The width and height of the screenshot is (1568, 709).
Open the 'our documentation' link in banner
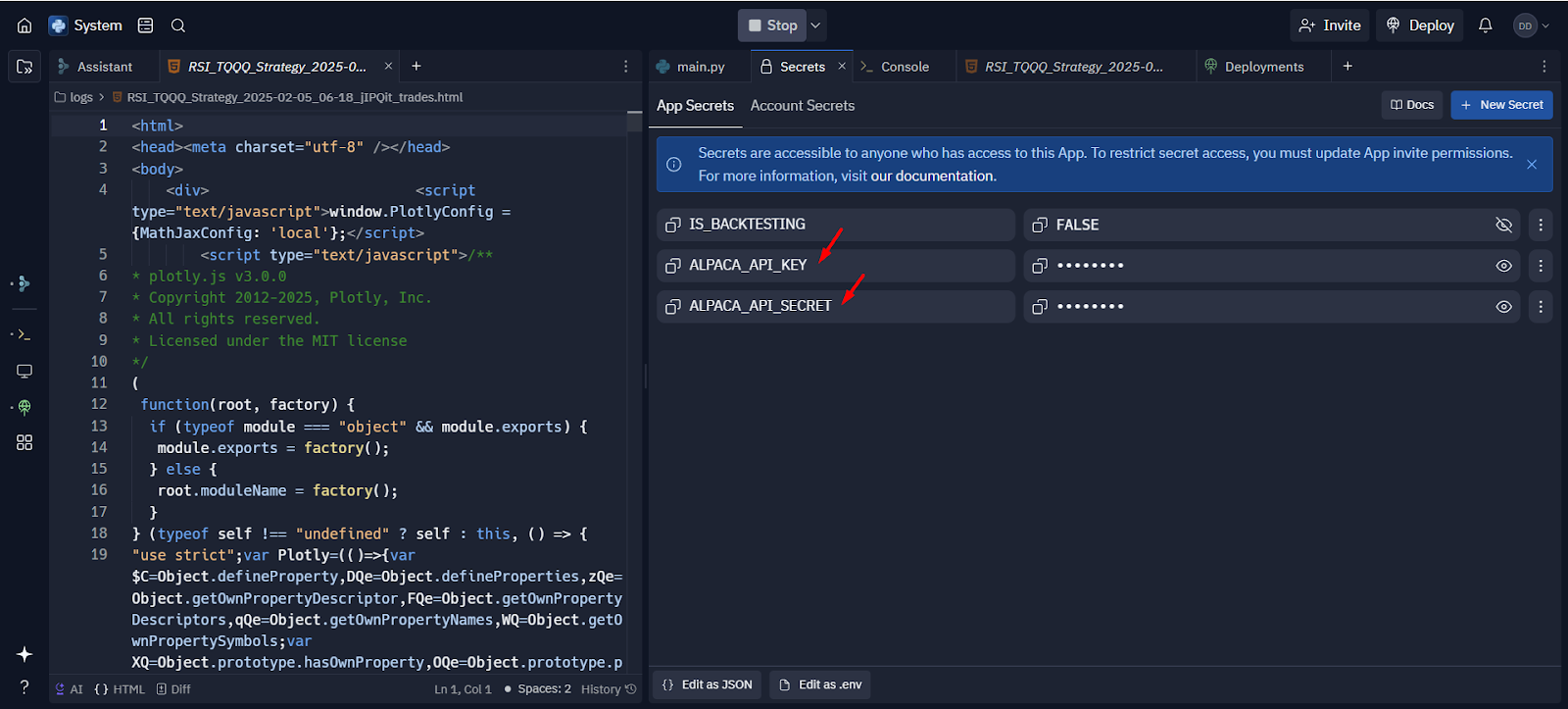click(x=934, y=177)
